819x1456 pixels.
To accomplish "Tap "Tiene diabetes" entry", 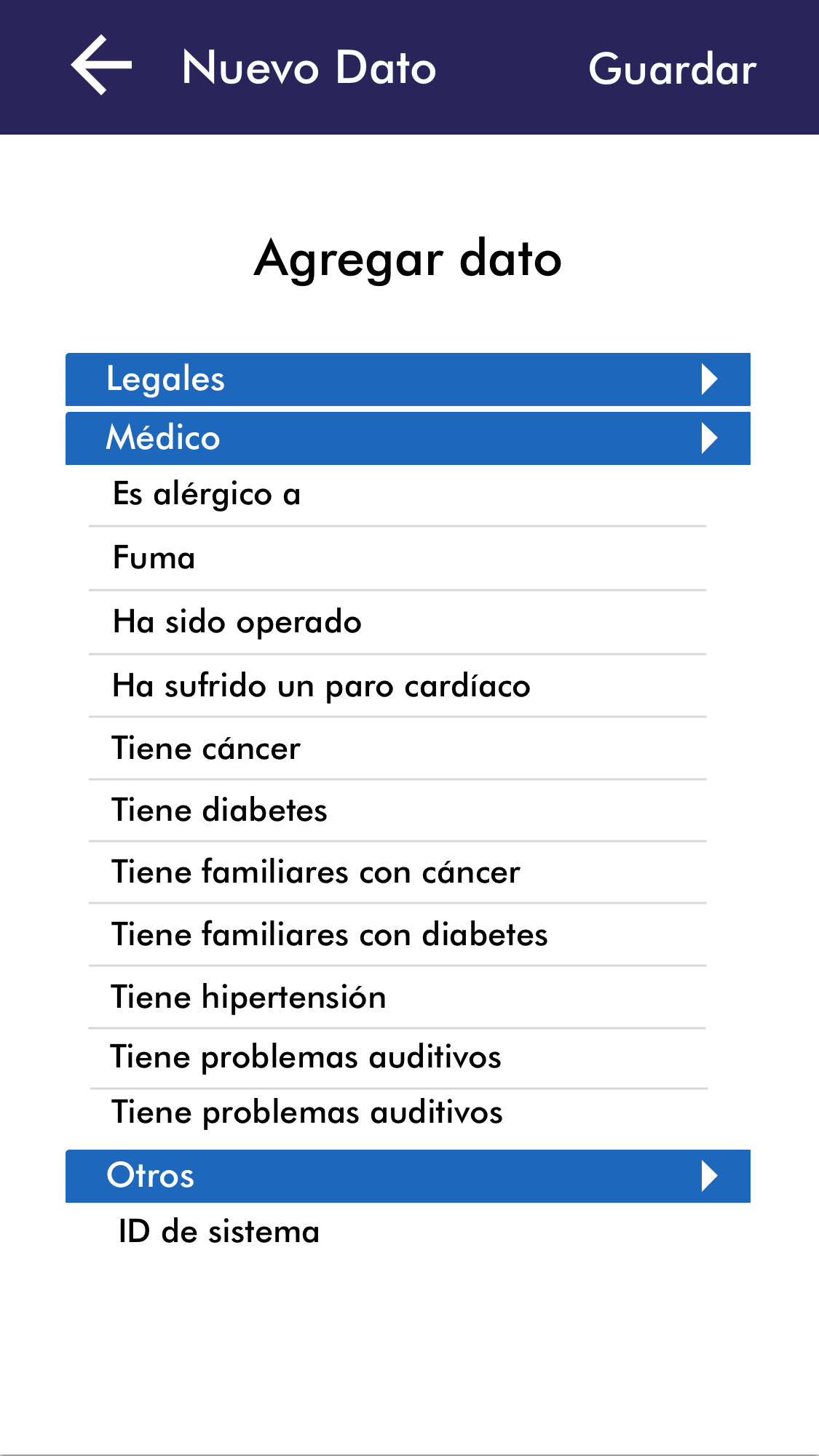I will (x=219, y=811).
